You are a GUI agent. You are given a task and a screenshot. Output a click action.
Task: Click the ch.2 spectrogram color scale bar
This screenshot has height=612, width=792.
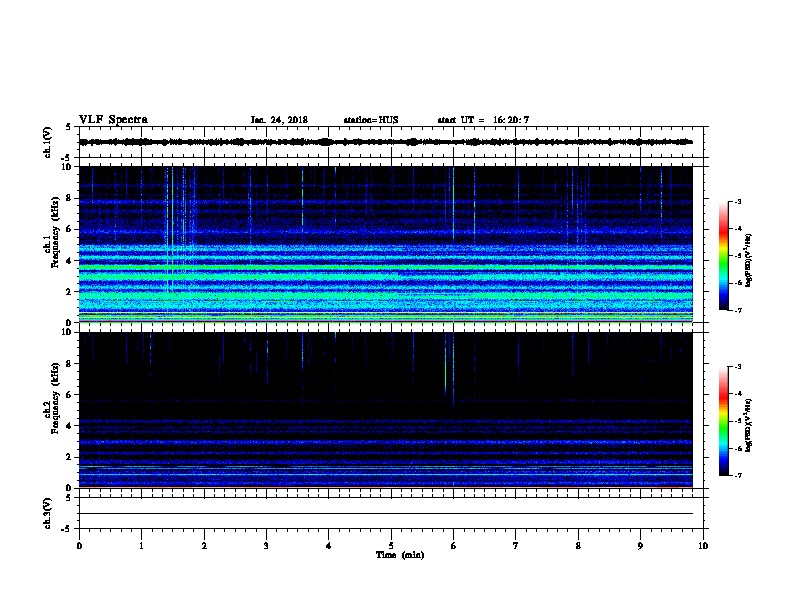(723, 421)
